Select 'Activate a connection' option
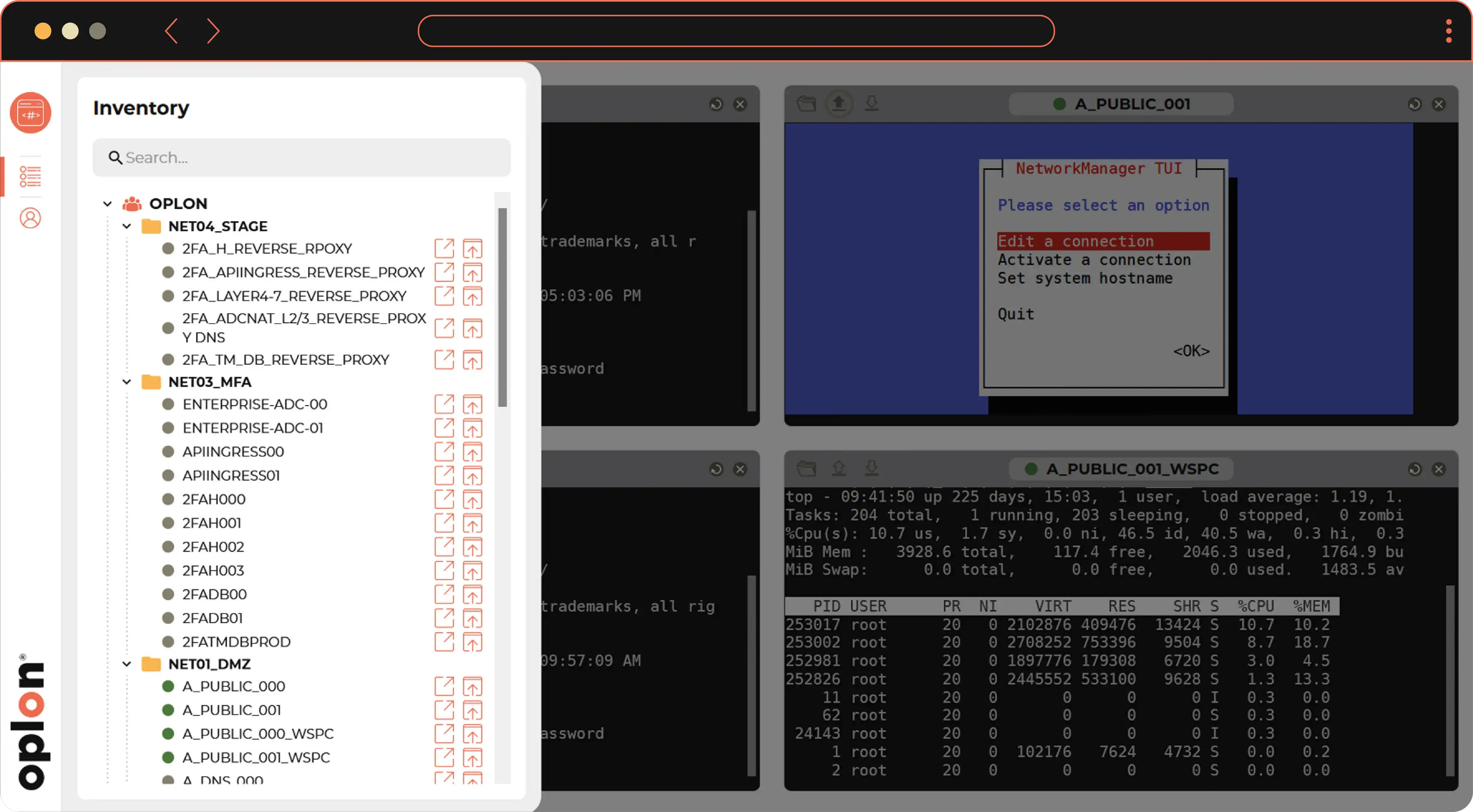Screen dimensions: 1473x812 pyautogui.click(x=1094, y=260)
